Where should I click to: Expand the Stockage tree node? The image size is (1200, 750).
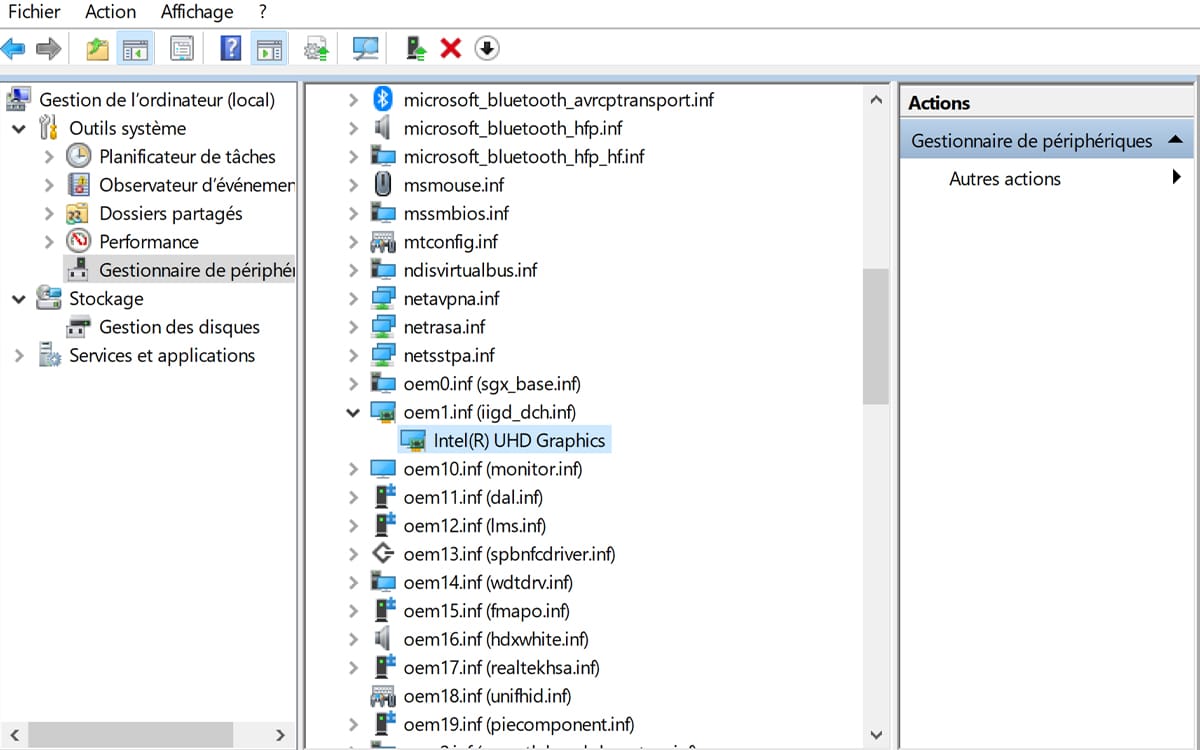tap(18, 298)
